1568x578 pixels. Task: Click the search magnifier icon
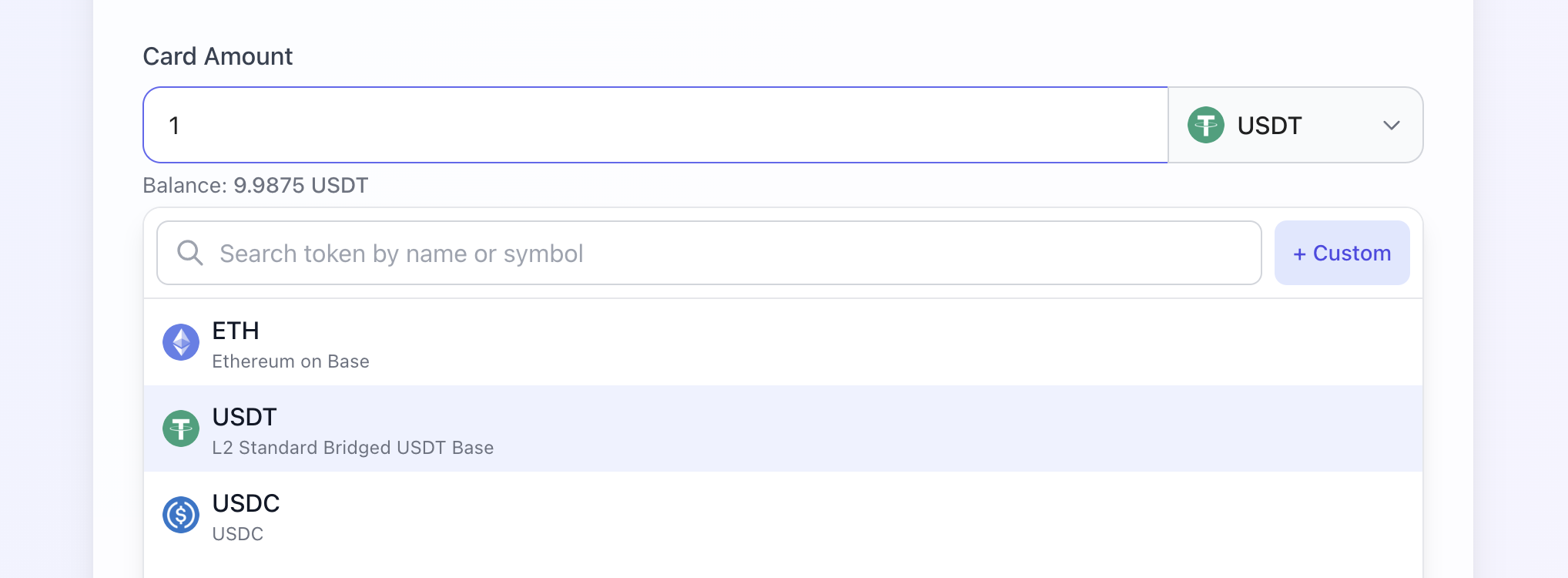point(189,253)
